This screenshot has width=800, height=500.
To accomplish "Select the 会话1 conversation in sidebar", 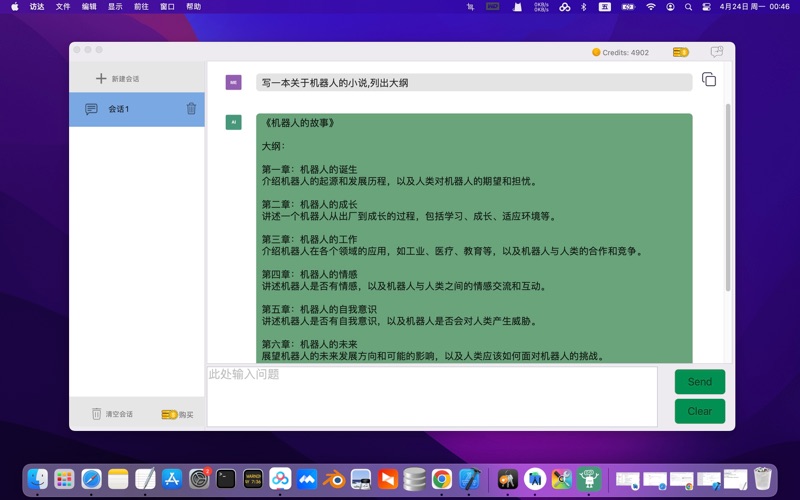I will [119, 109].
